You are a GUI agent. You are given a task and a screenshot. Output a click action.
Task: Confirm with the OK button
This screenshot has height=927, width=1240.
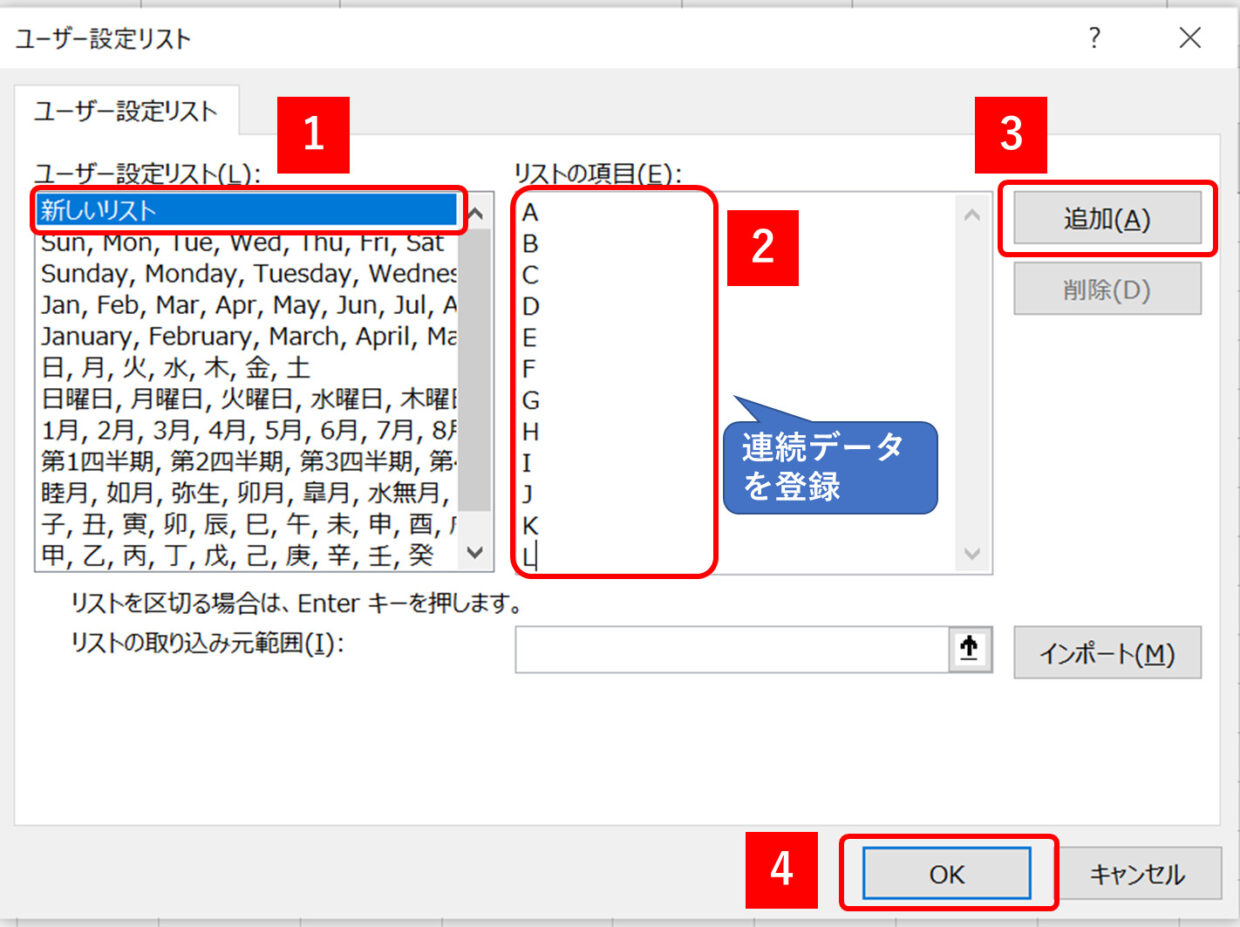[x=946, y=874]
